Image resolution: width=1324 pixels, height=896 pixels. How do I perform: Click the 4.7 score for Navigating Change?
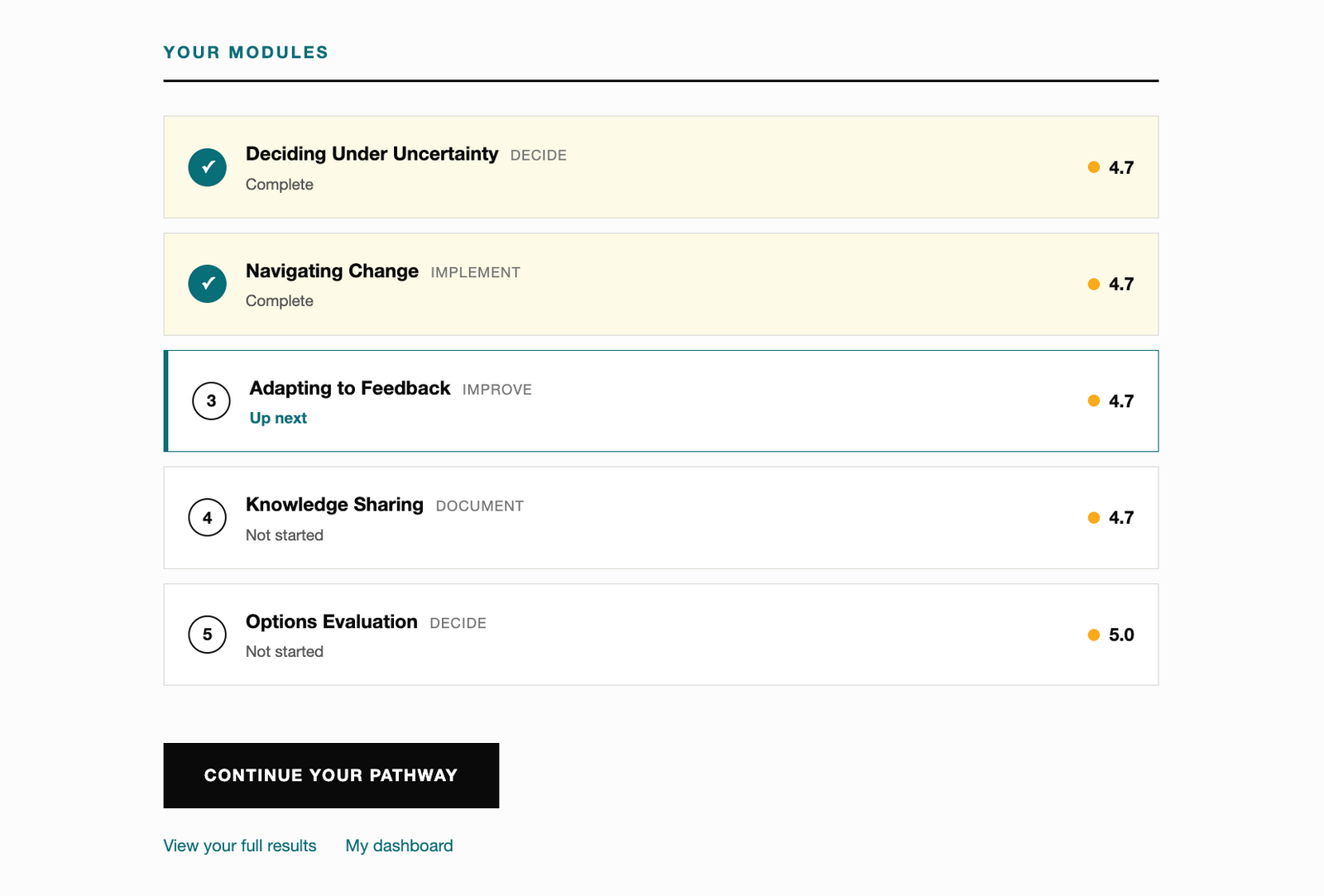coord(1121,284)
